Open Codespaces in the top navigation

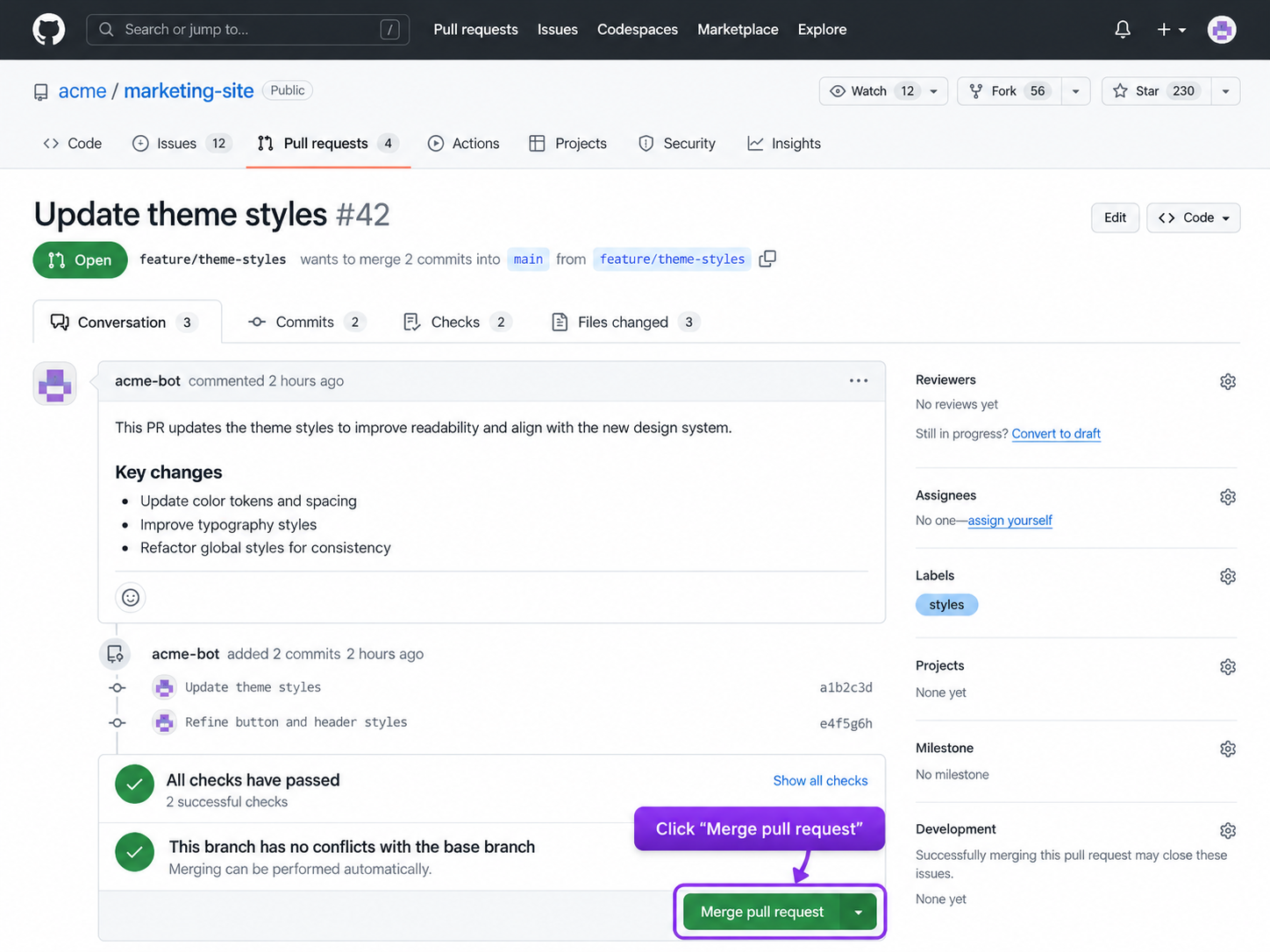(638, 30)
